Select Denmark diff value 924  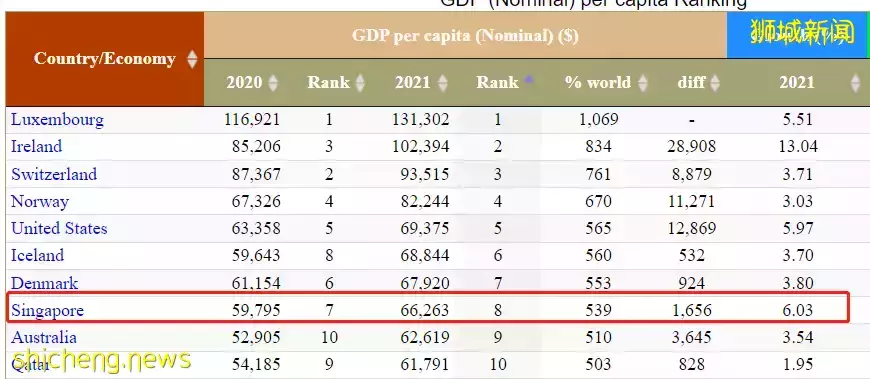(x=691, y=283)
